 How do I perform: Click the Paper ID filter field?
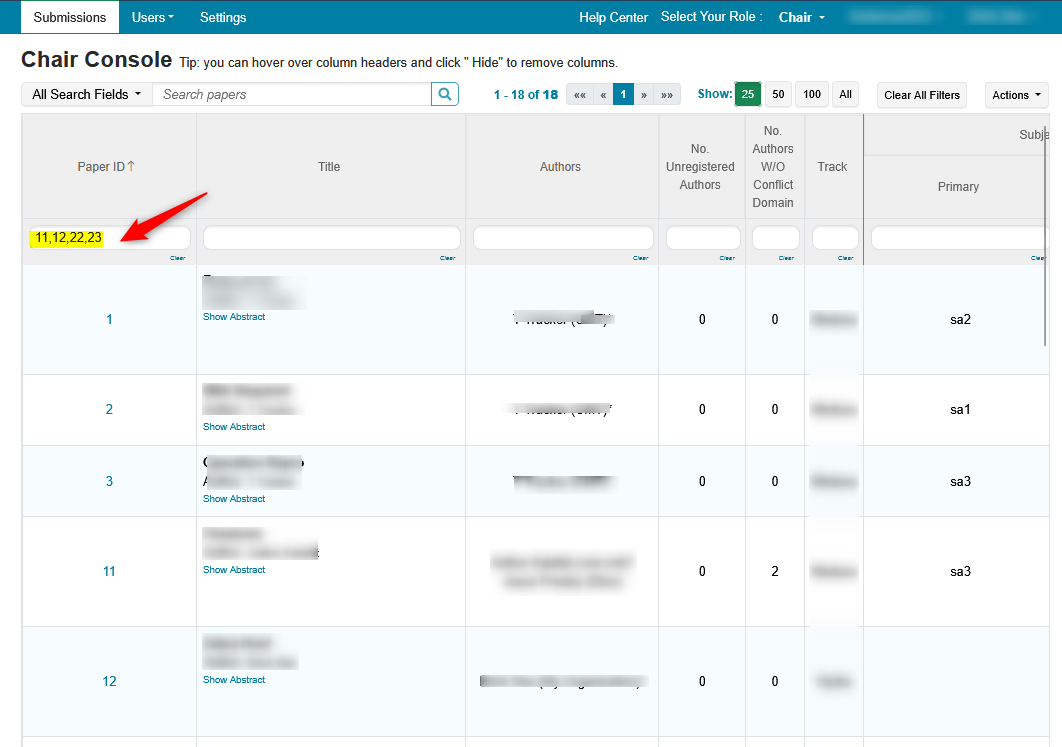[x=109, y=238]
